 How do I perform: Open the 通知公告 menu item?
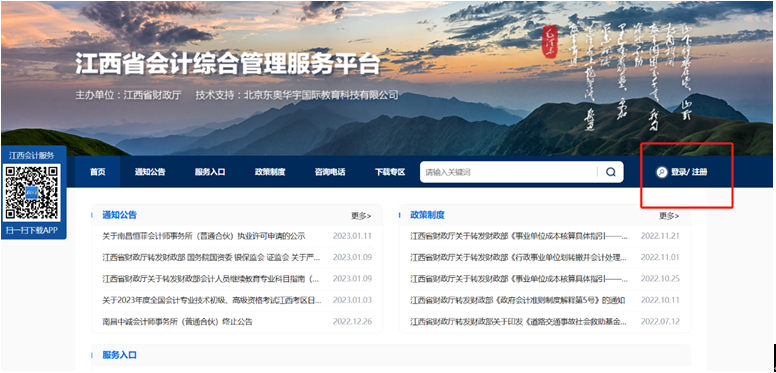tap(150, 172)
